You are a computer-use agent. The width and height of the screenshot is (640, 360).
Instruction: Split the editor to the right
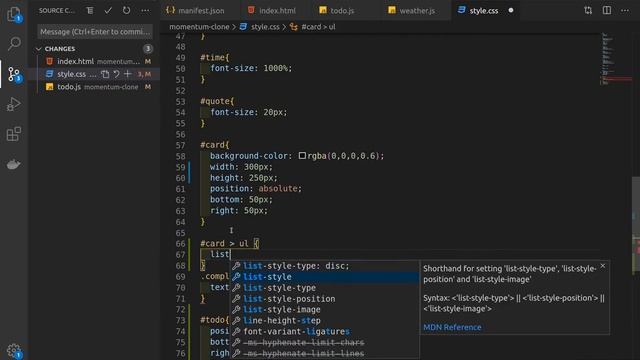point(607,11)
